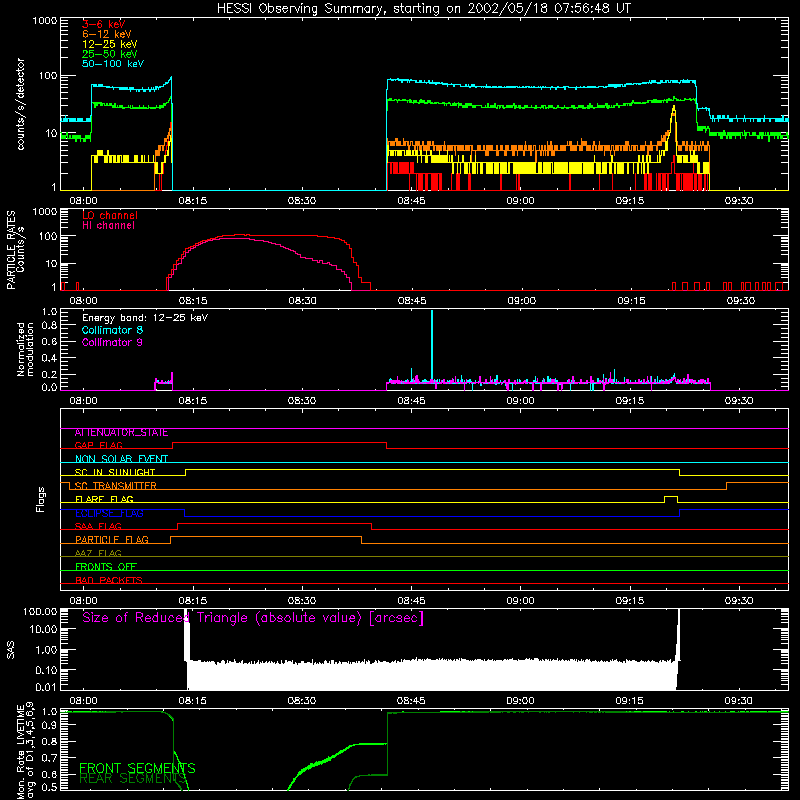Click the ATTENUATOR_STATE flag label
Screen dimensions: 800x800
[x=121, y=433]
